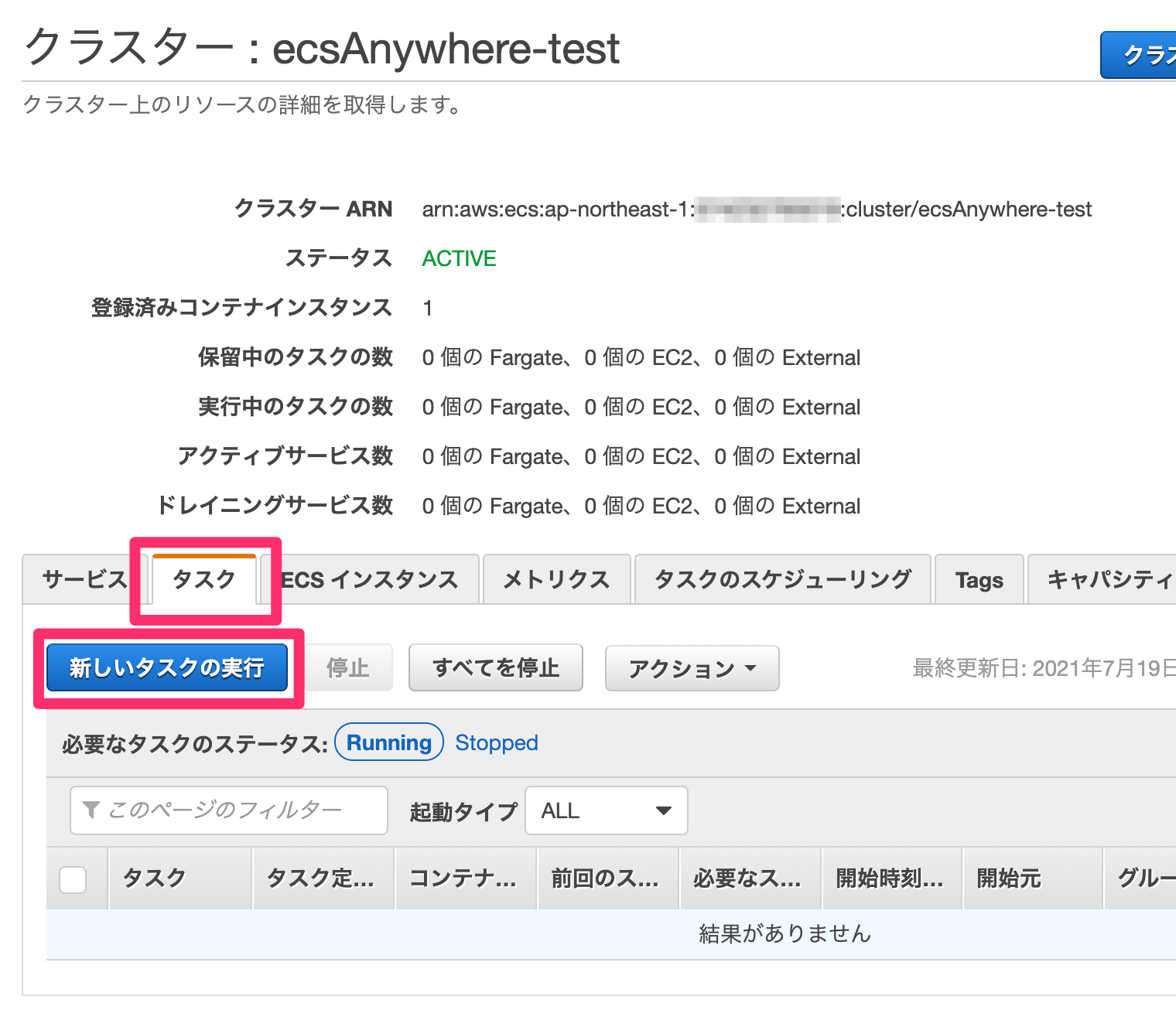Screen dimensions: 1176x1010
Task: Click the cluster ARN value text
Action: [x=757, y=210]
